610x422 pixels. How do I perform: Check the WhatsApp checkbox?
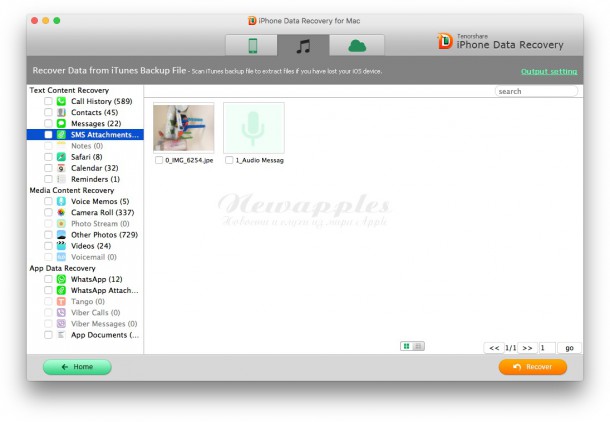(48, 279)
